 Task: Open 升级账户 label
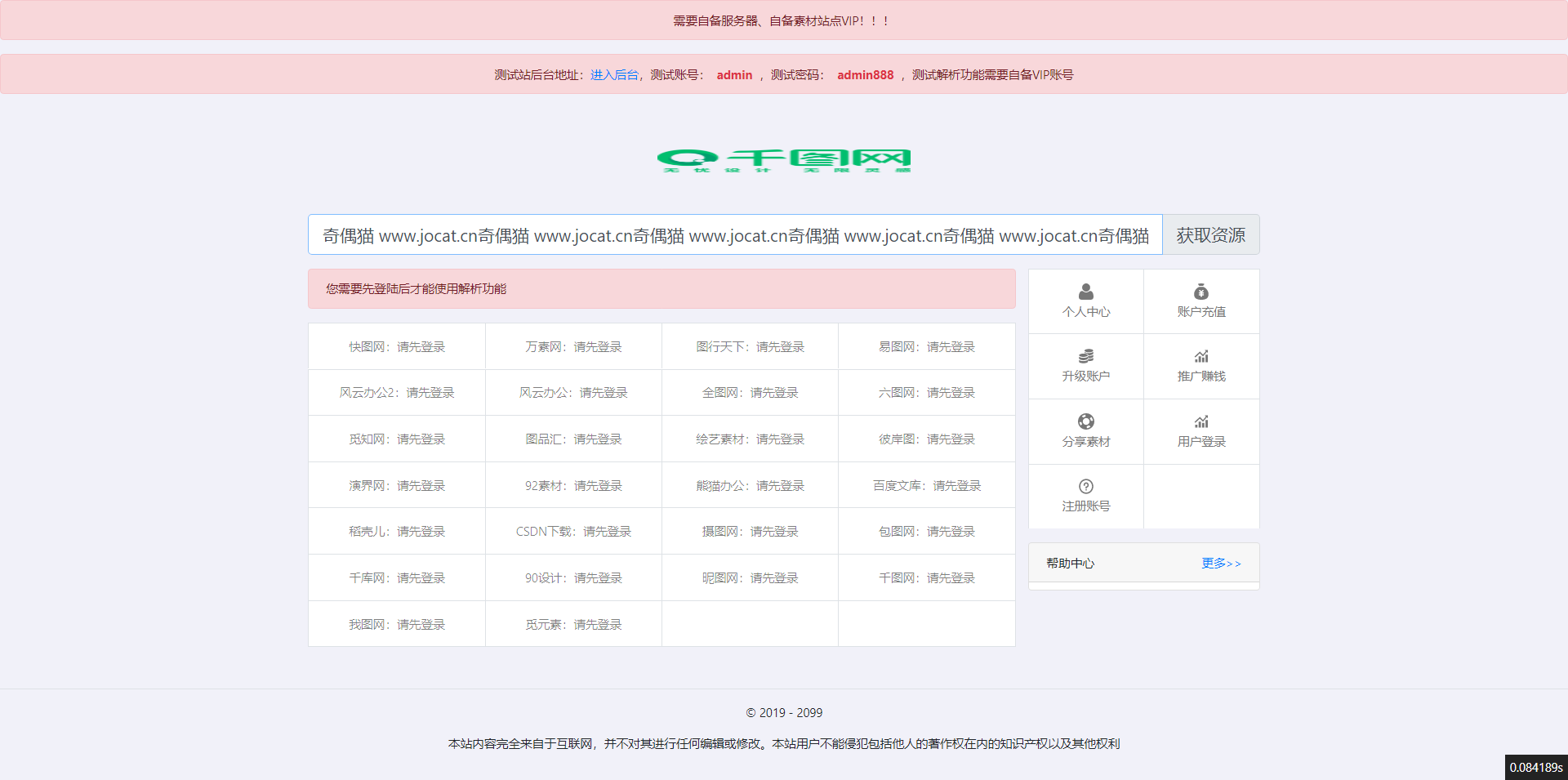point(1085,377)
